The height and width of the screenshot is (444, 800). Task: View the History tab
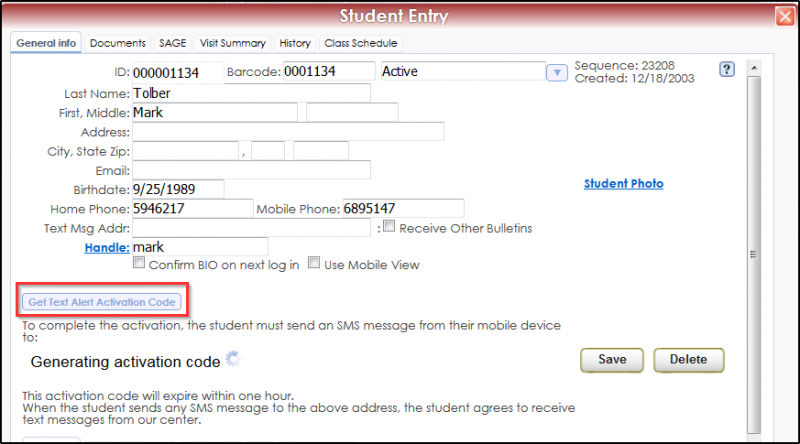point(295,43)
